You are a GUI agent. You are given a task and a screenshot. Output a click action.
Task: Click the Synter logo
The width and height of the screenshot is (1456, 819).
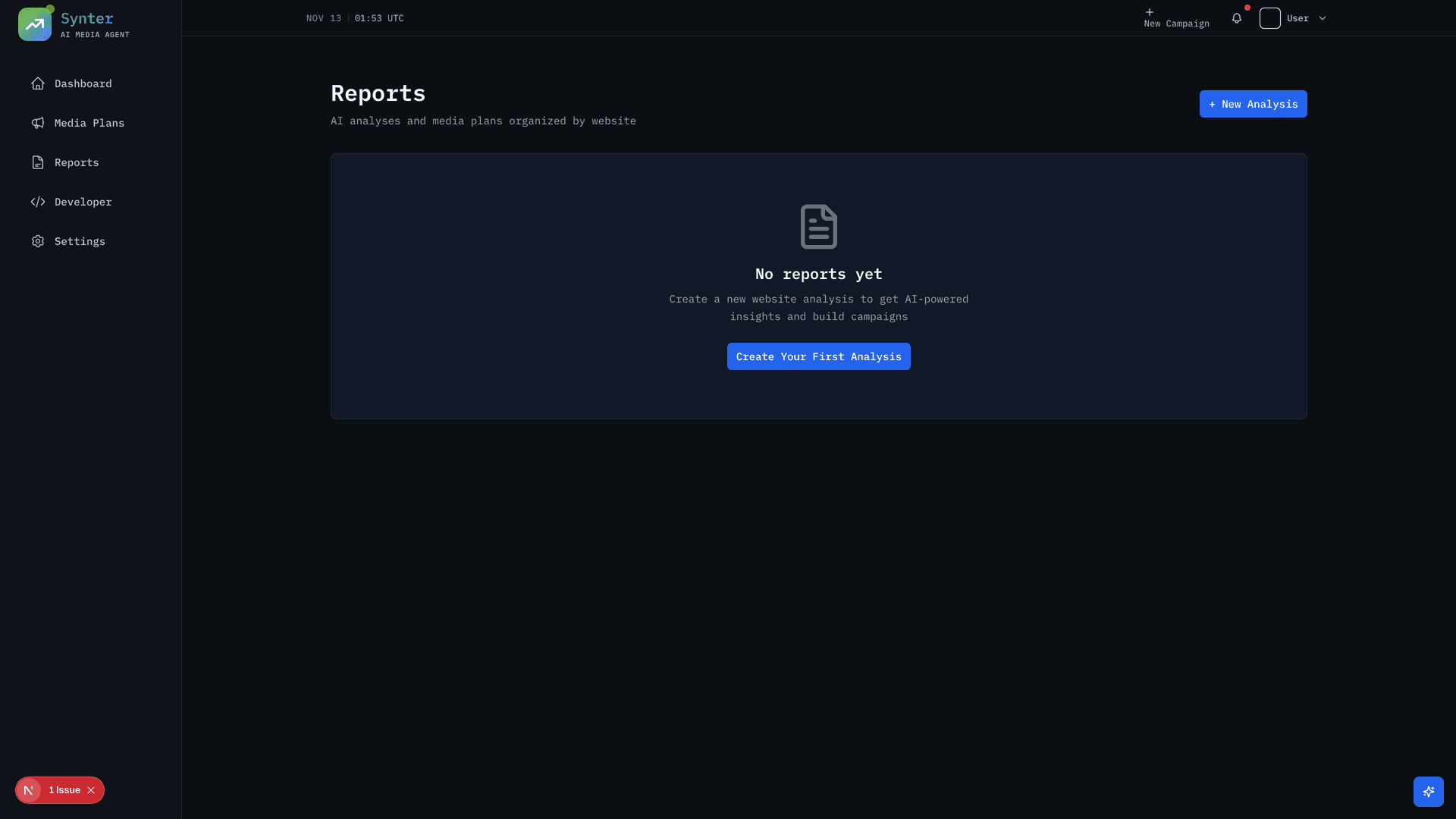tap(35, 24)
